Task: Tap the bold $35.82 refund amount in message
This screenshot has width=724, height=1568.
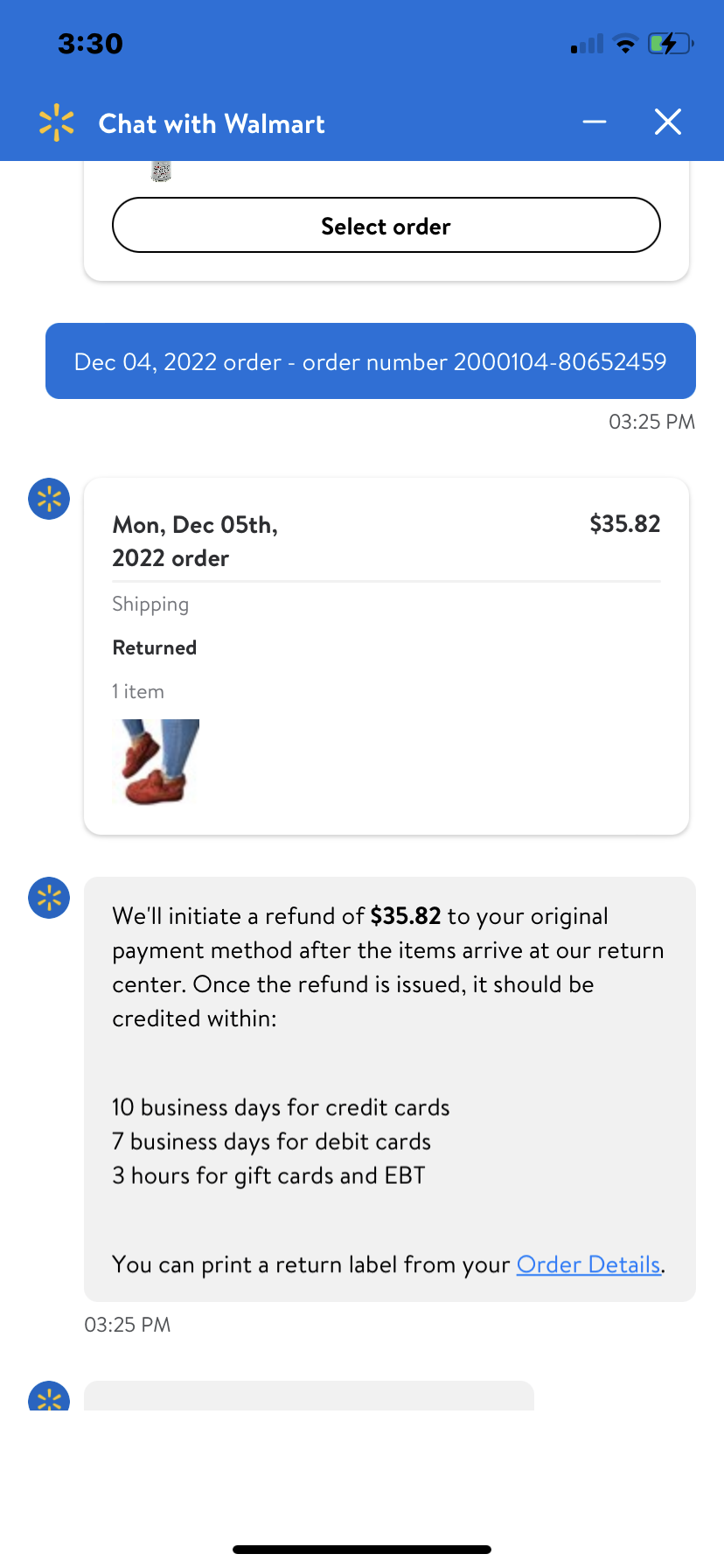Action: [x=406, y=916]
